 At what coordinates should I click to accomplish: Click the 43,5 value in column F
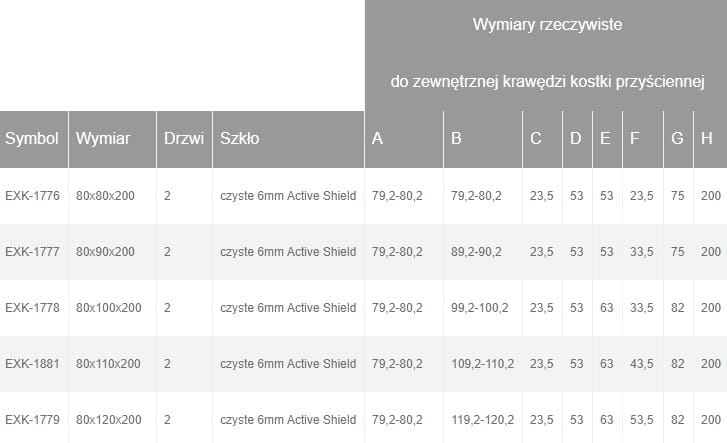pyautogui.click(x=641, y=364)
